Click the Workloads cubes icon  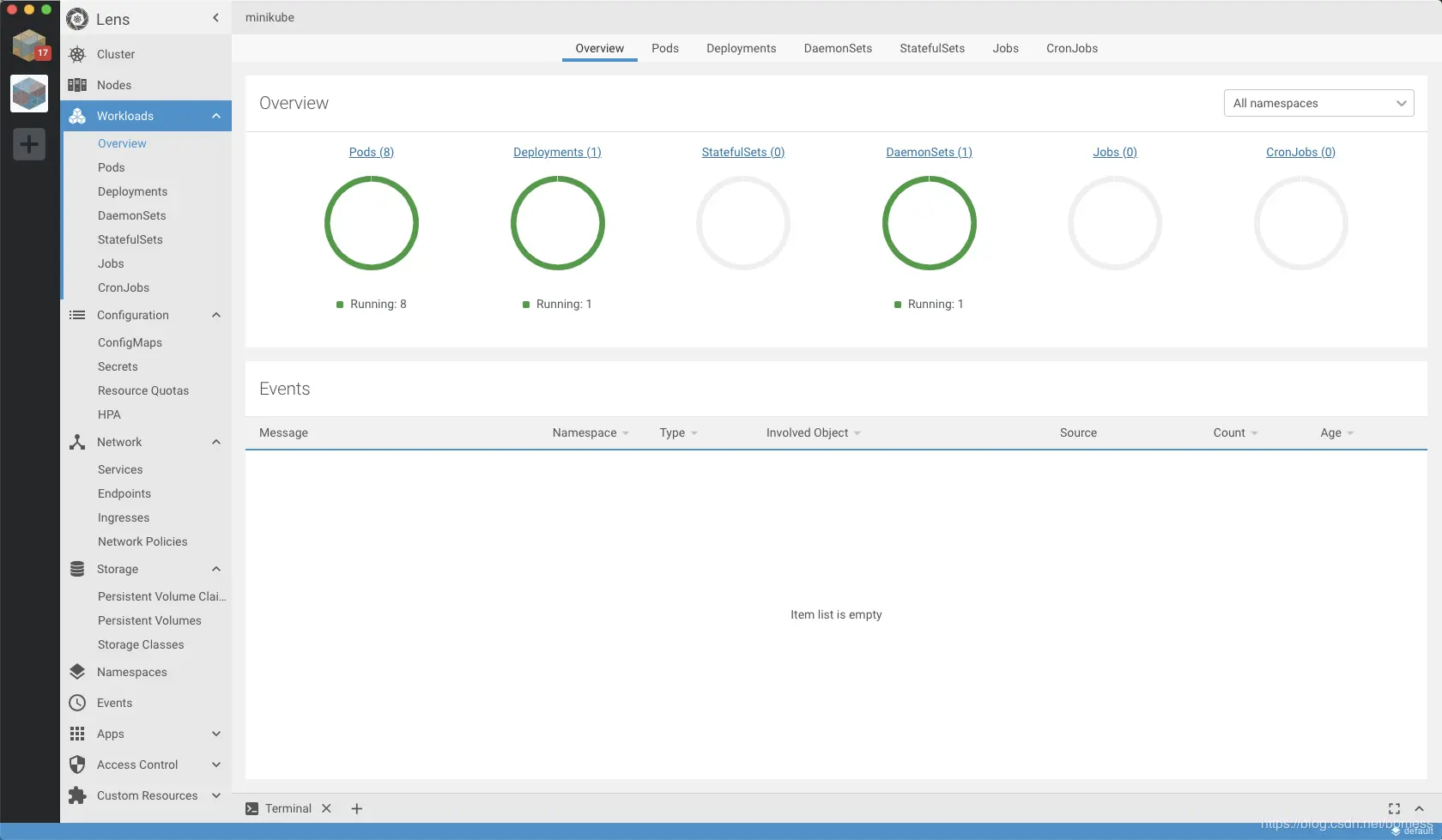[x=77, y=116]
